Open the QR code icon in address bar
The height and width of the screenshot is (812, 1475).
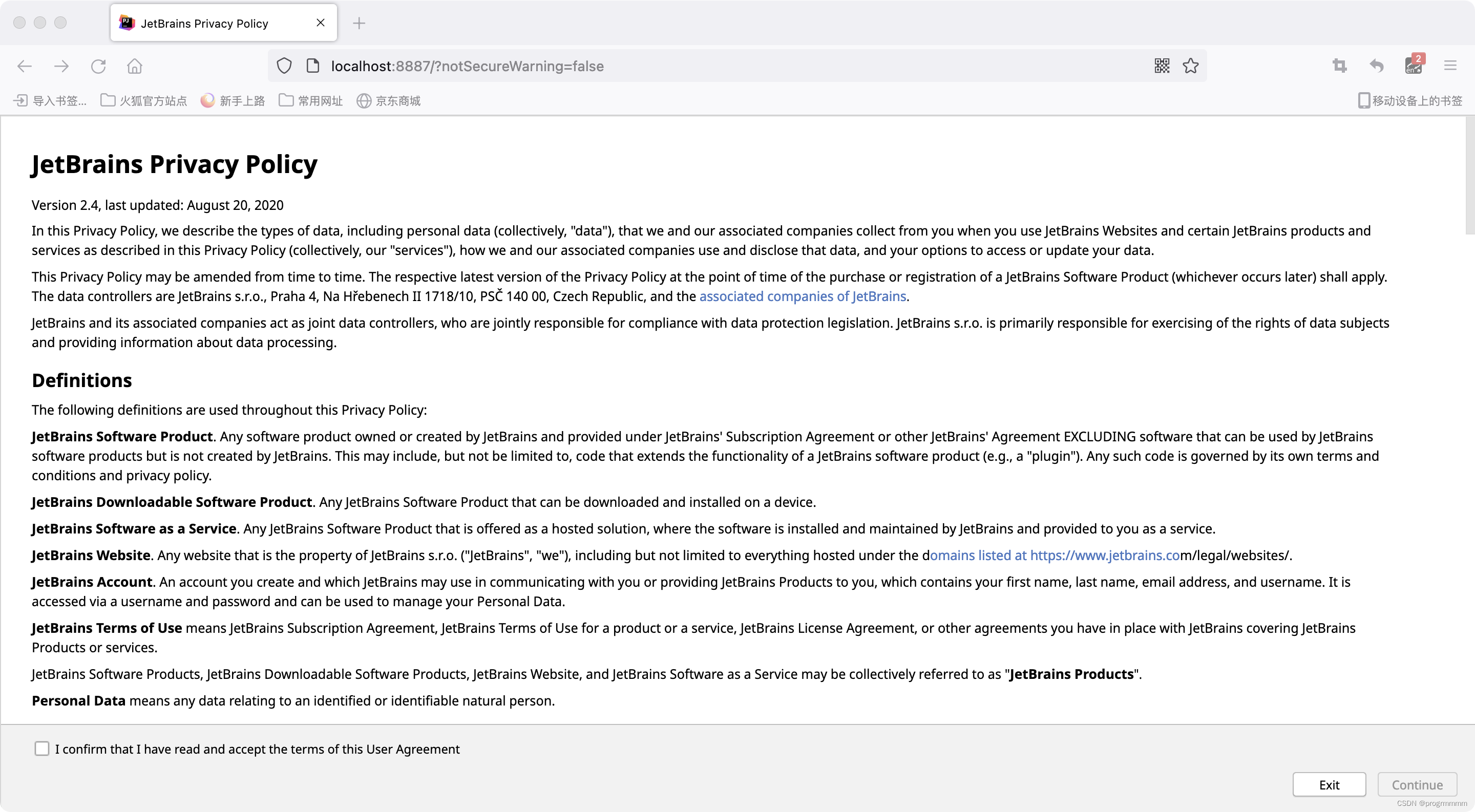[1162, 67]
